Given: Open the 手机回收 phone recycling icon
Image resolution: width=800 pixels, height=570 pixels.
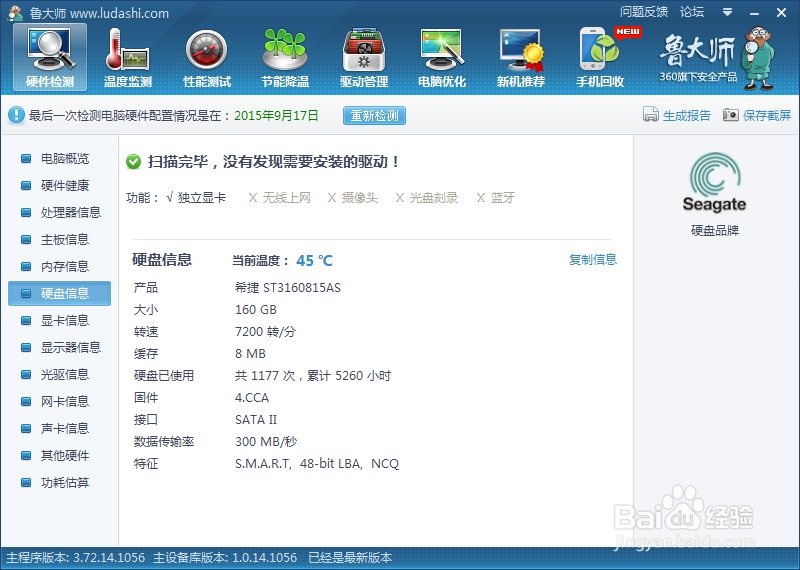Looking at the screenshot, I should 601,57.
